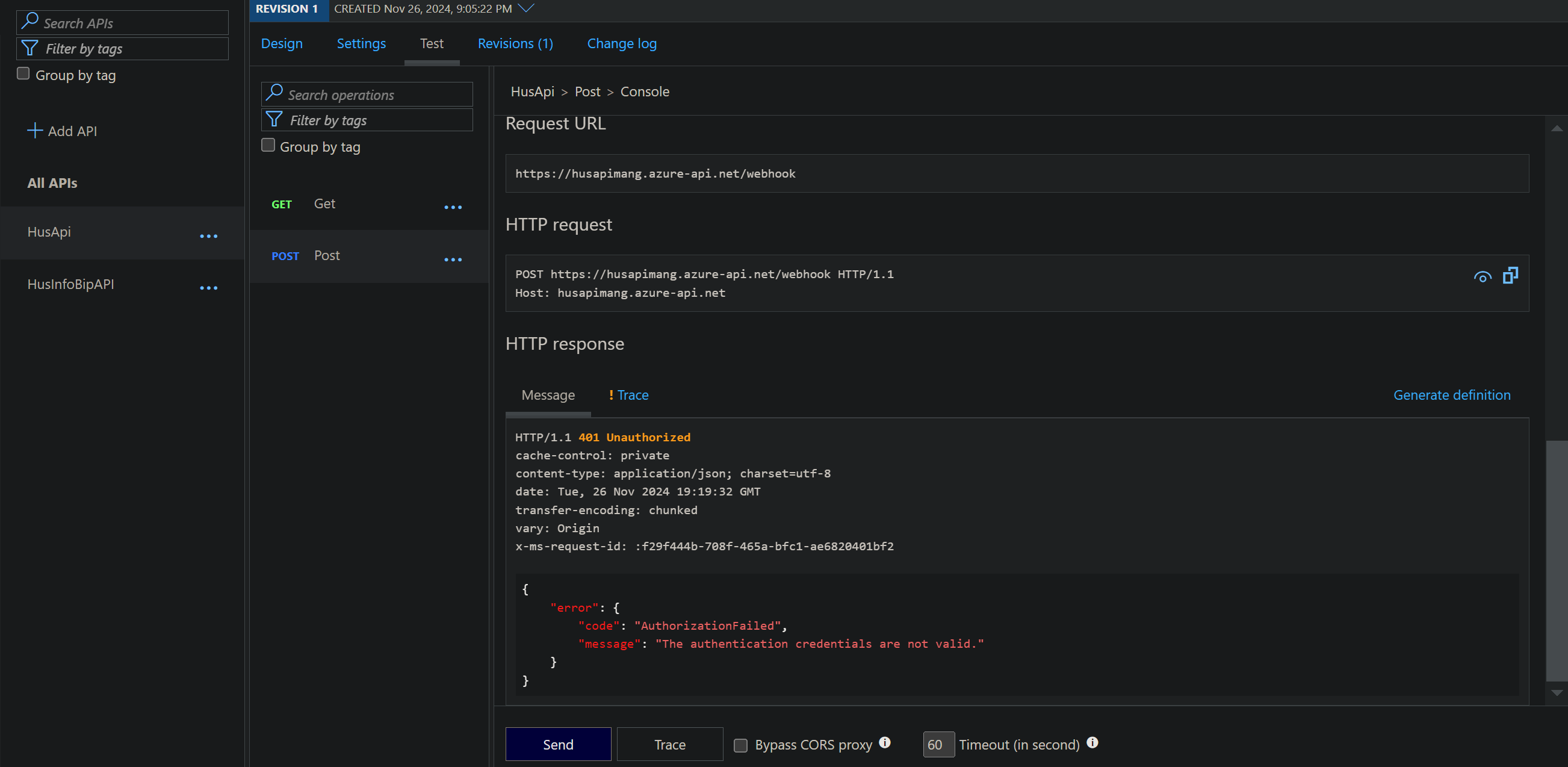The width and height of the screenshot is (1568, 767).
Task: Click the 401 Unauthorized status text
Action: (634, 437)
